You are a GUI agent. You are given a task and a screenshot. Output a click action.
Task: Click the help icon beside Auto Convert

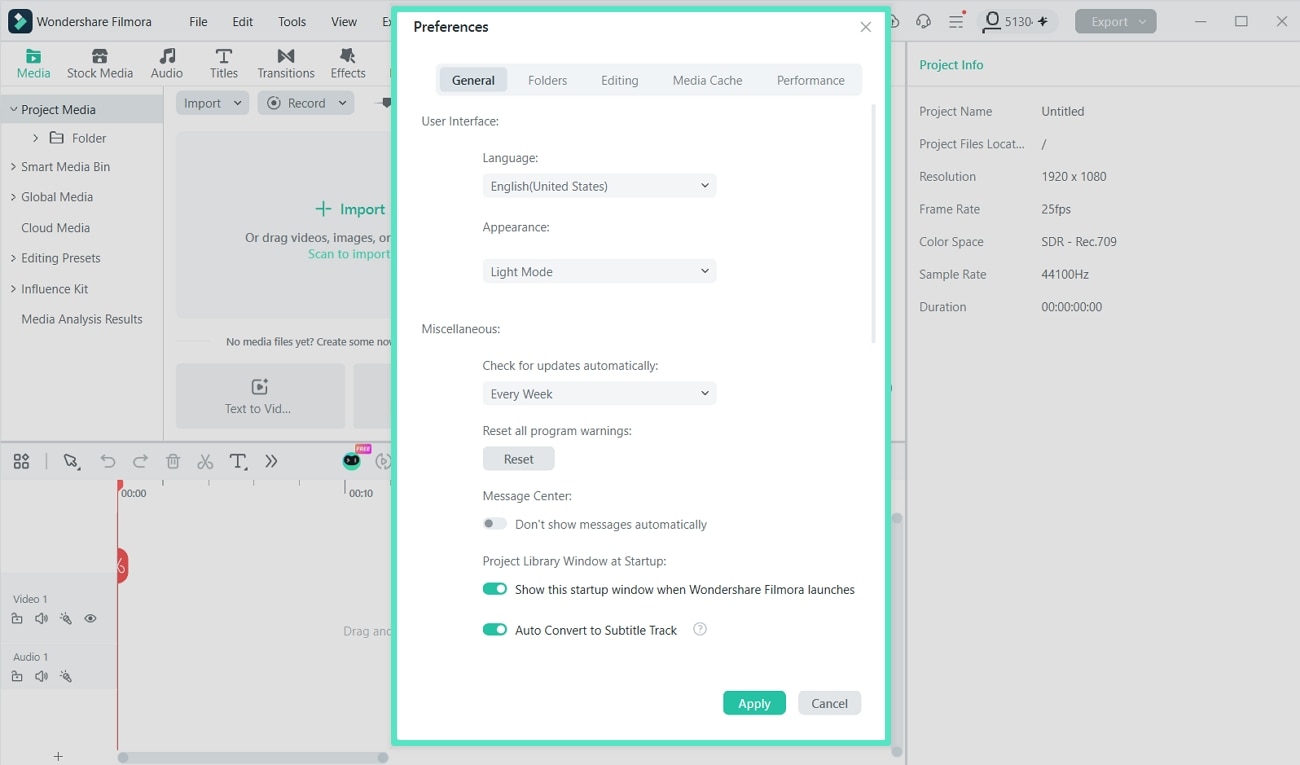tap(700, 629)
